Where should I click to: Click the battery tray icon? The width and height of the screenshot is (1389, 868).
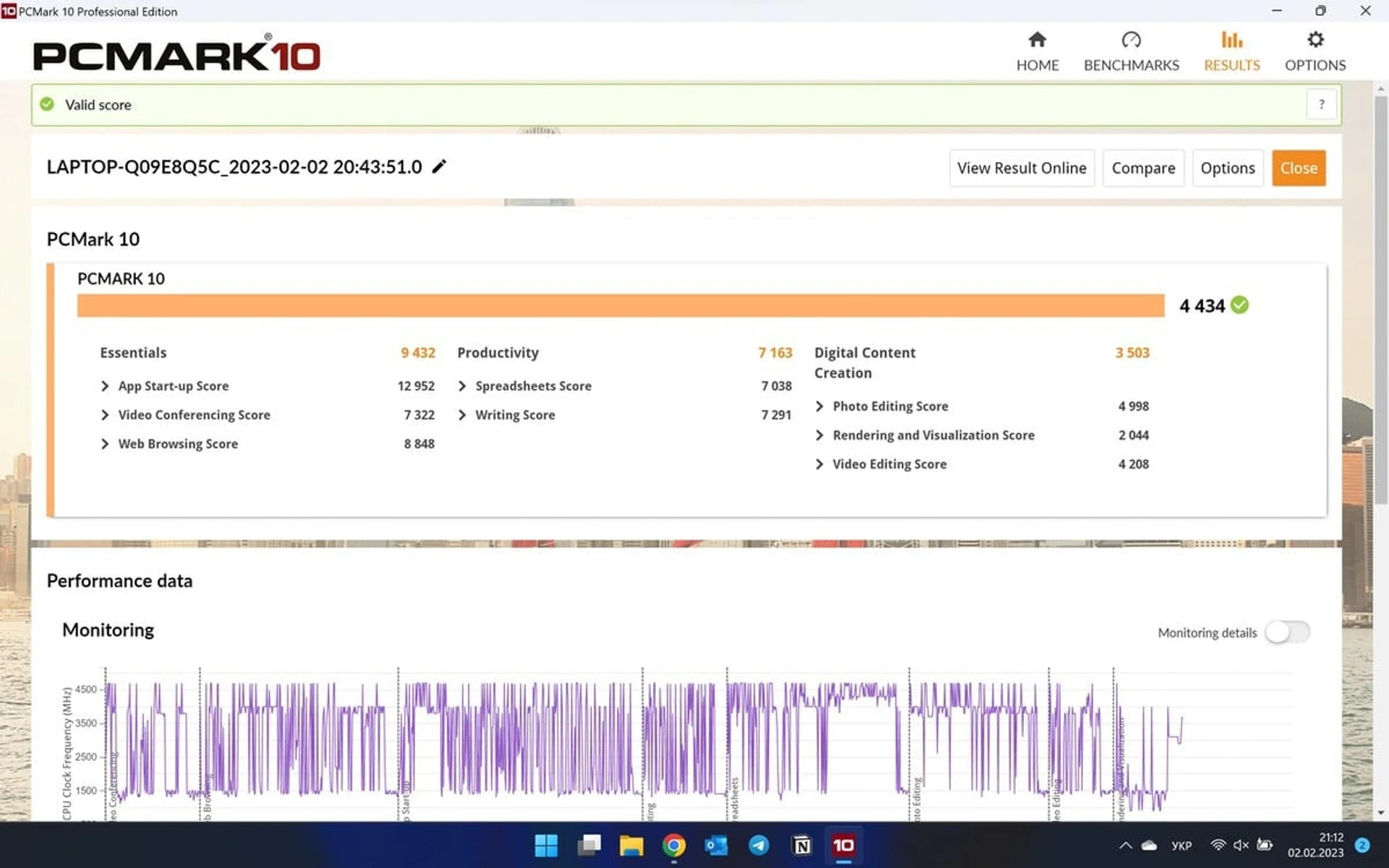1265,845
